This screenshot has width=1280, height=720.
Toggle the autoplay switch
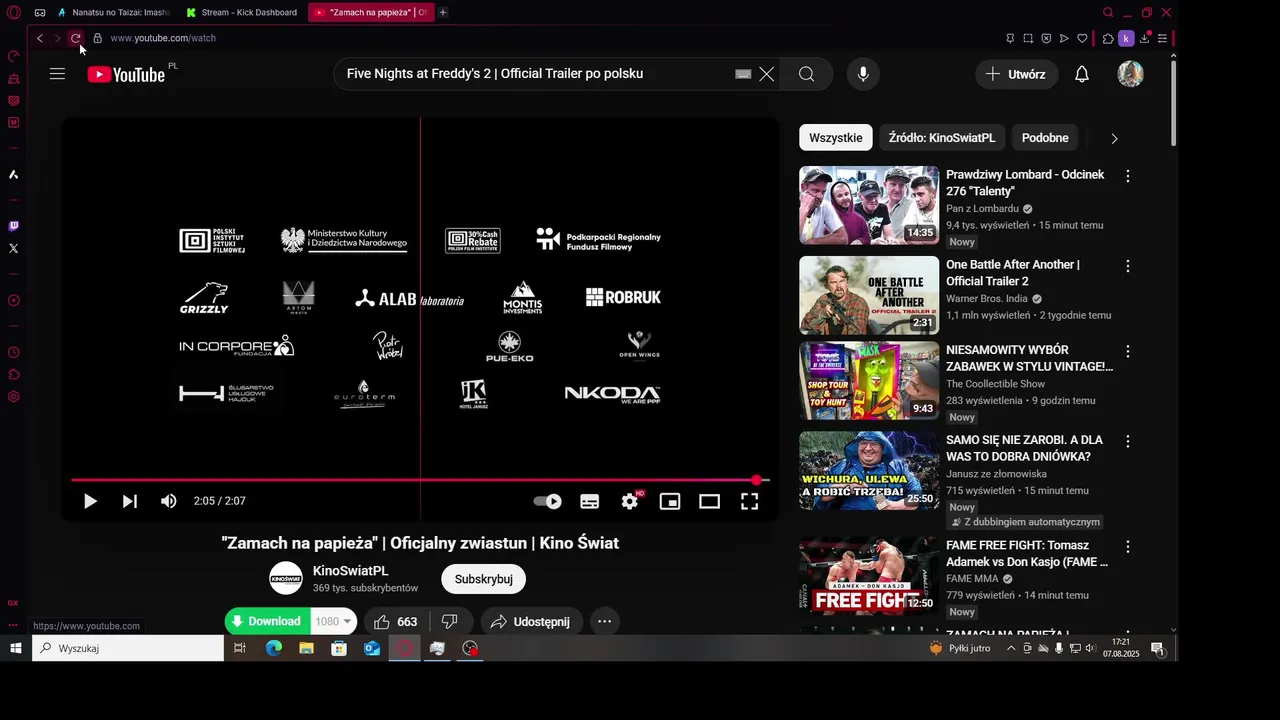547,501
